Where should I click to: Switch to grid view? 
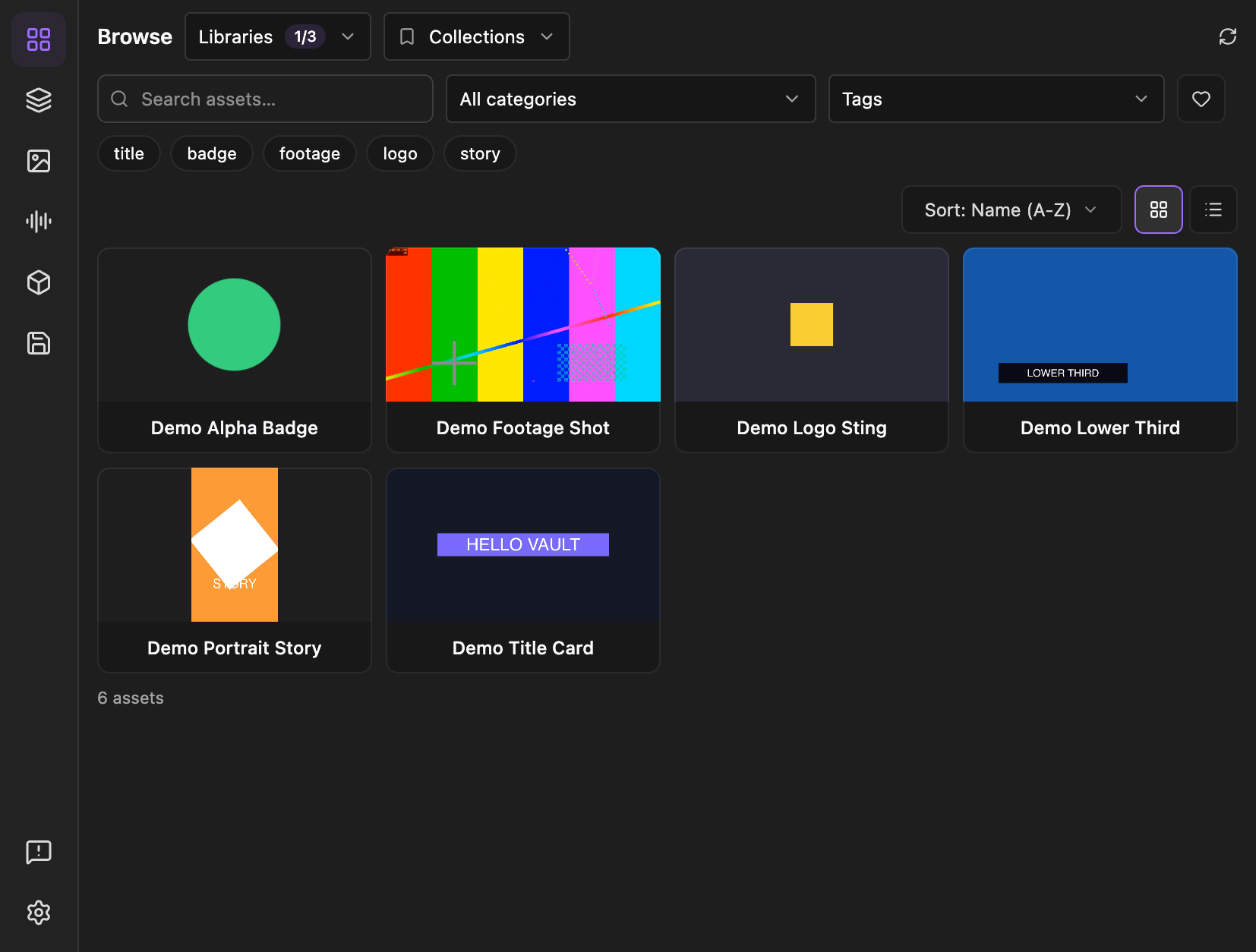pos(1159,210)
